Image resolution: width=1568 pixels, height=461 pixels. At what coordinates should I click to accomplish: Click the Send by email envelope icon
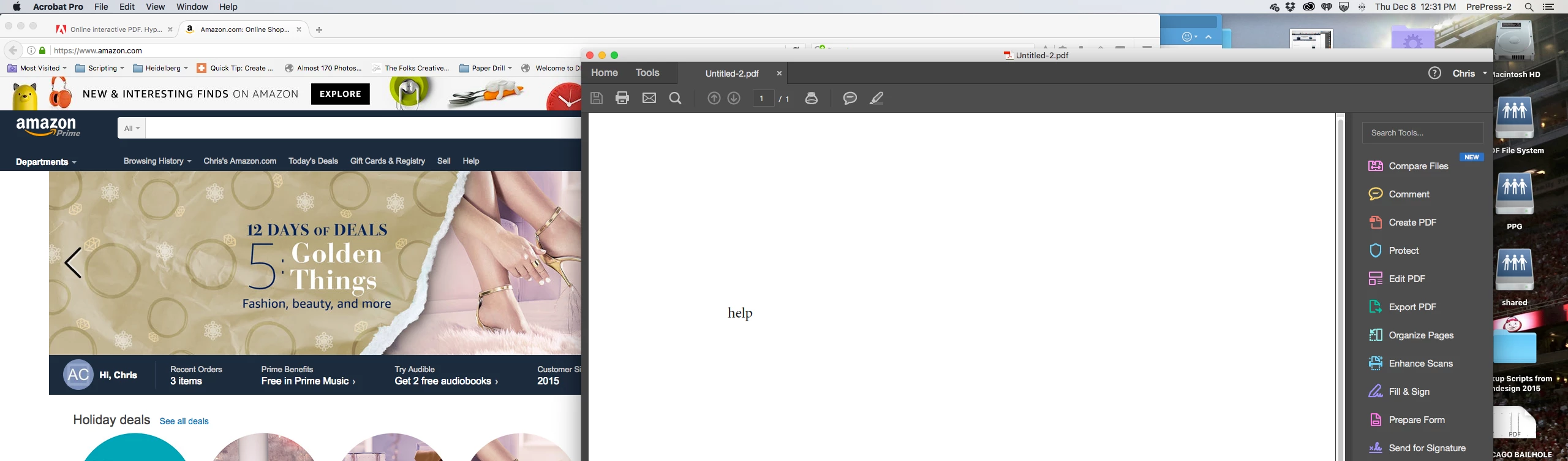tap(649, 98)
